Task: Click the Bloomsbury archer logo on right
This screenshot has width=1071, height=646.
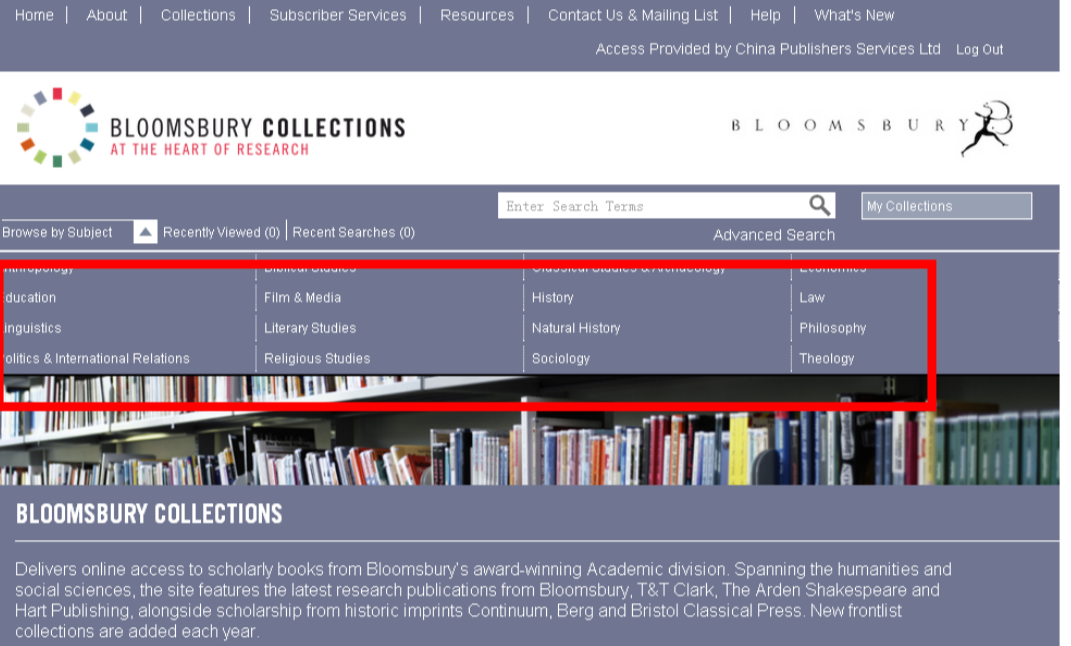Action: click(985, 128)
